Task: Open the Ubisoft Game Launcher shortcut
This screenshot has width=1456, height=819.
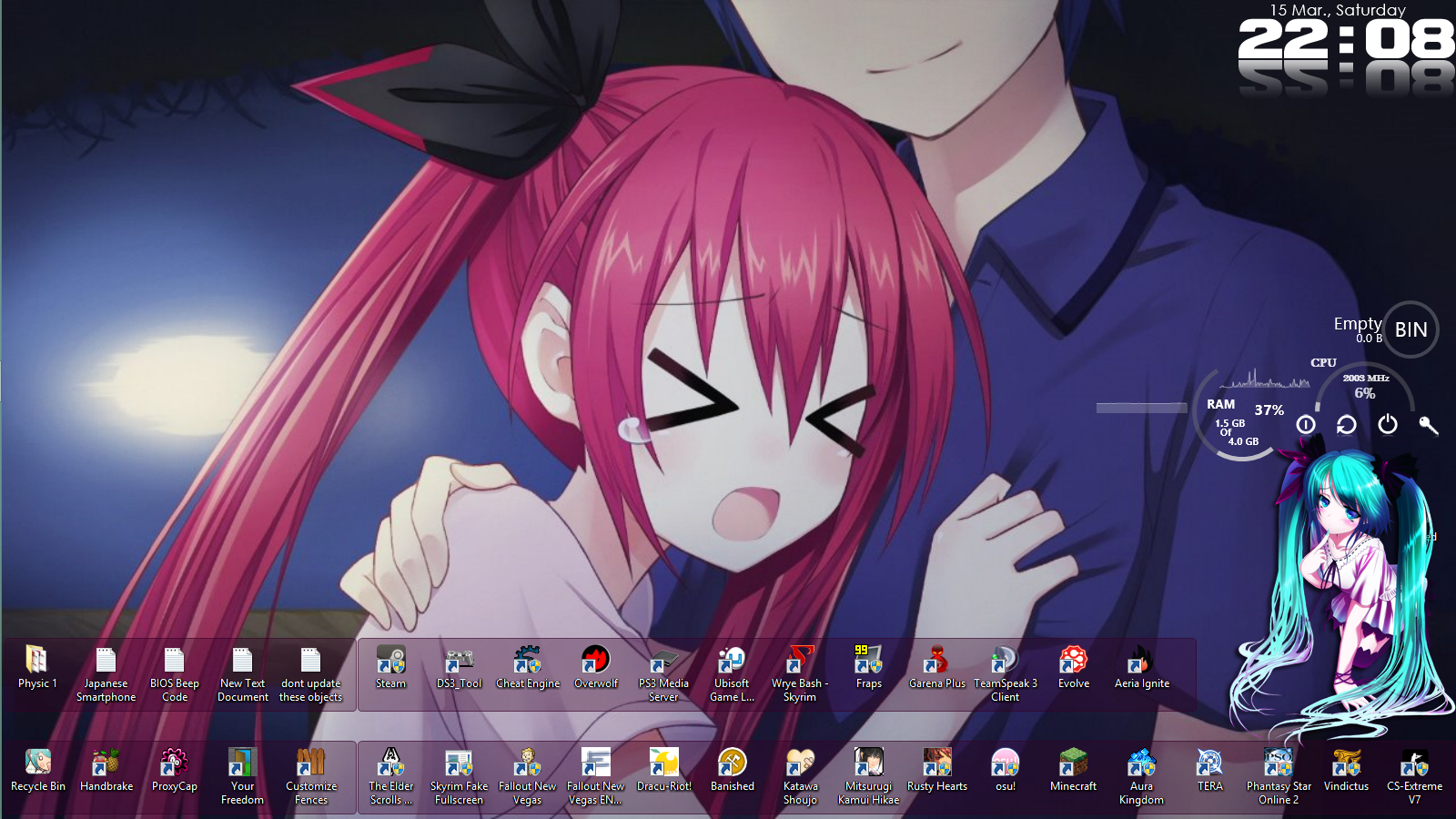Action: [733, 673]
